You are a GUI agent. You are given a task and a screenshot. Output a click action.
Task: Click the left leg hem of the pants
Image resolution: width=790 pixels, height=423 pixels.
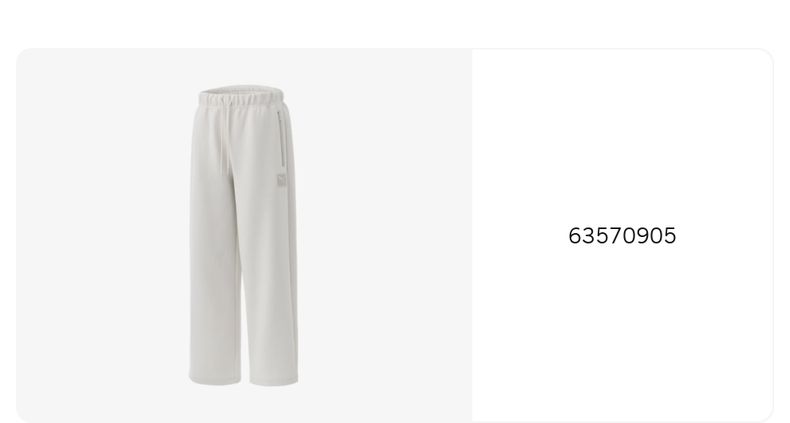tap(215, 379)
